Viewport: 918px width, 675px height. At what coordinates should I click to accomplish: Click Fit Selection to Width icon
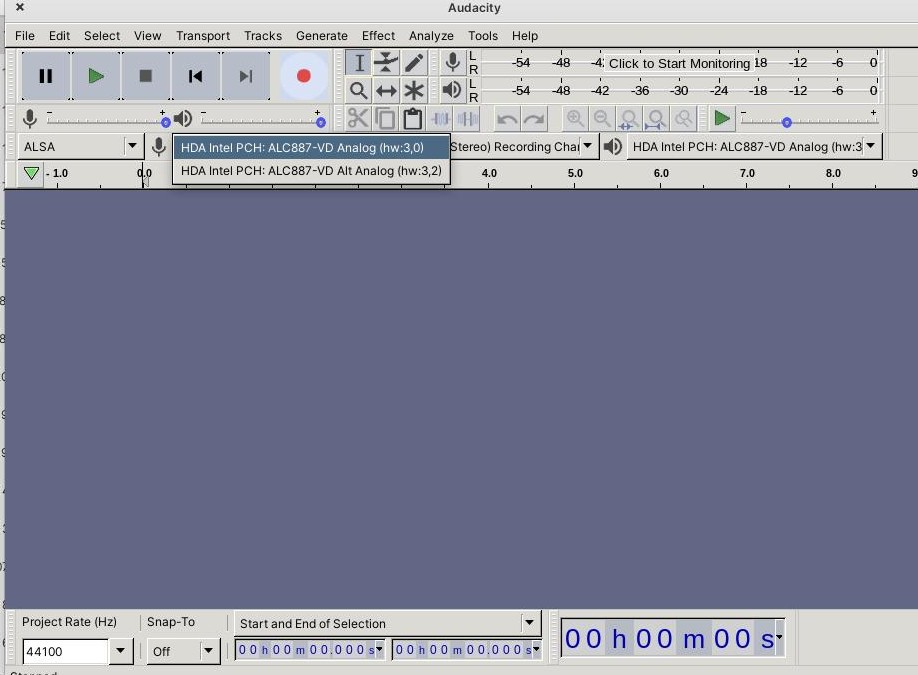629,119
